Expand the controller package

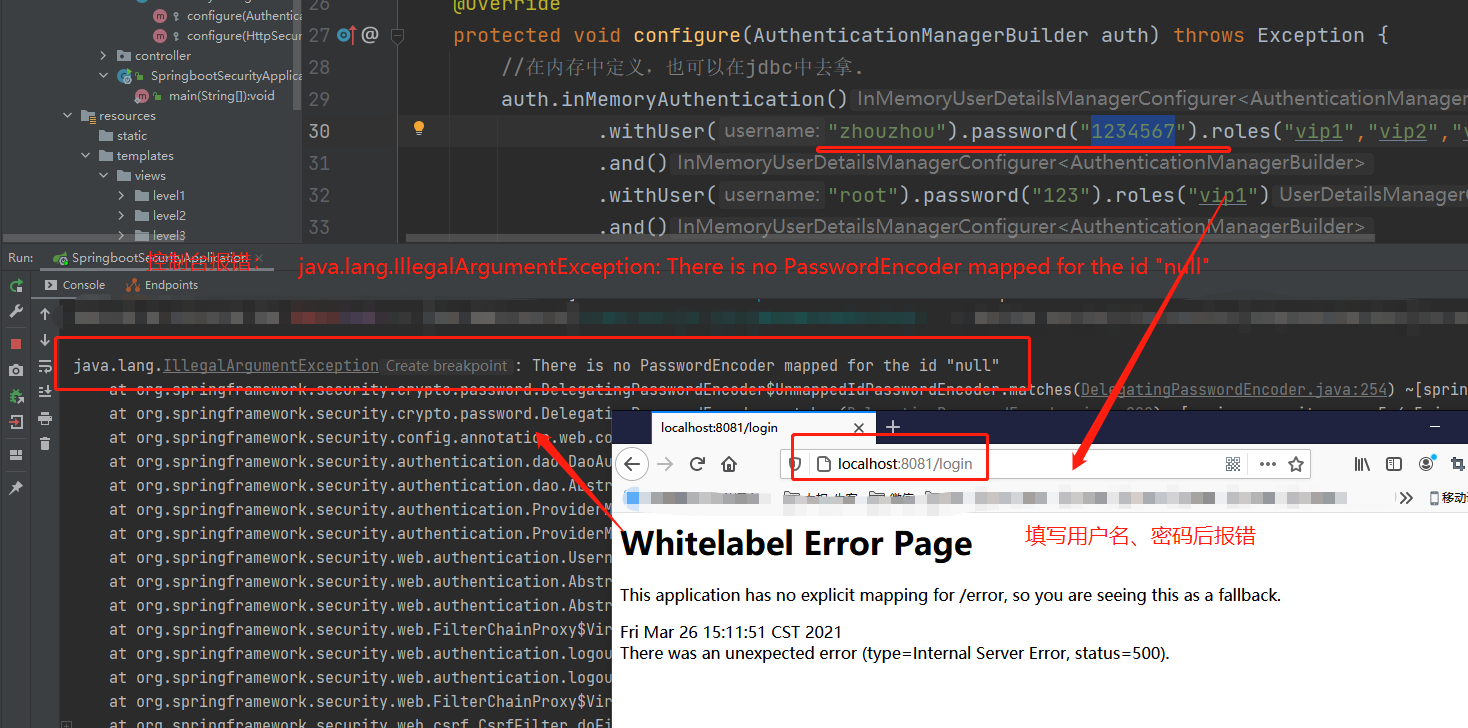coord(104,56)
